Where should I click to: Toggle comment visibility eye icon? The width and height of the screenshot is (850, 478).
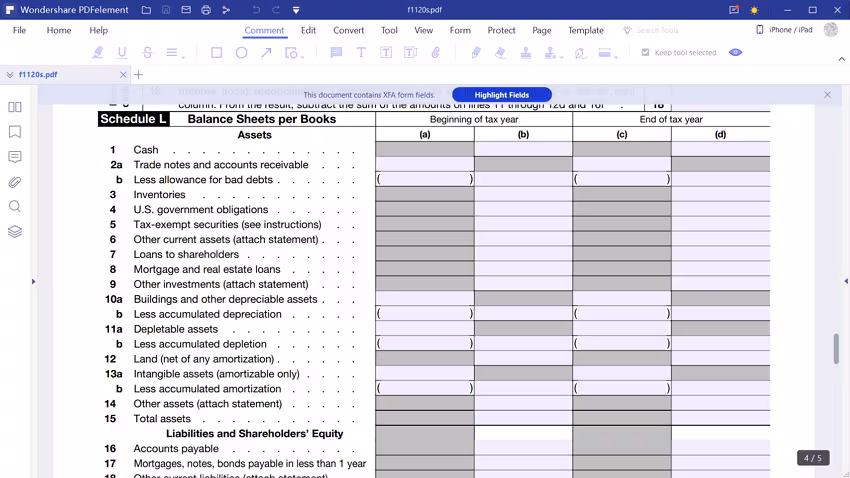pyautogui.click(x=735, y=53)
